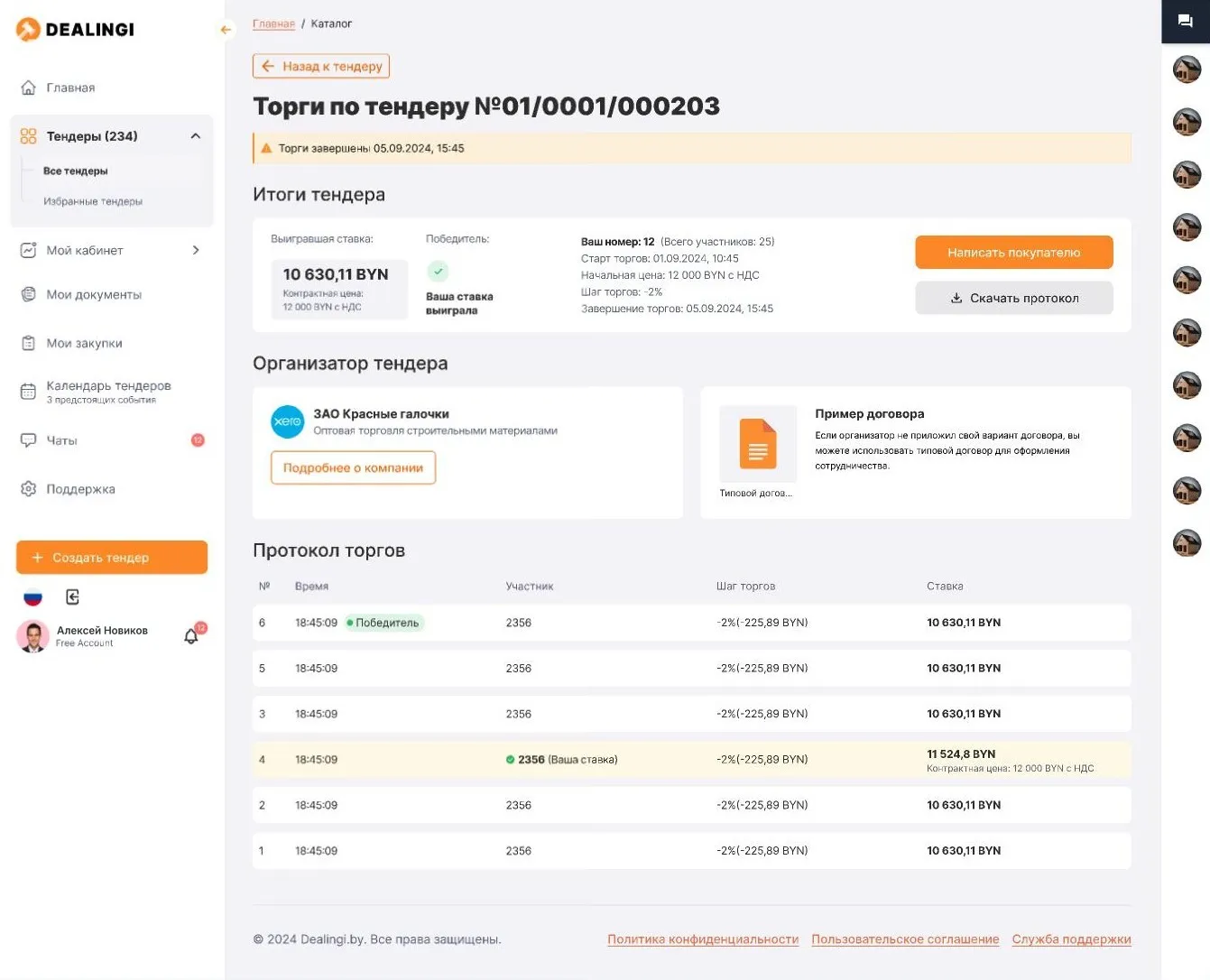Click the Мои документы icon

click(29, 294)
